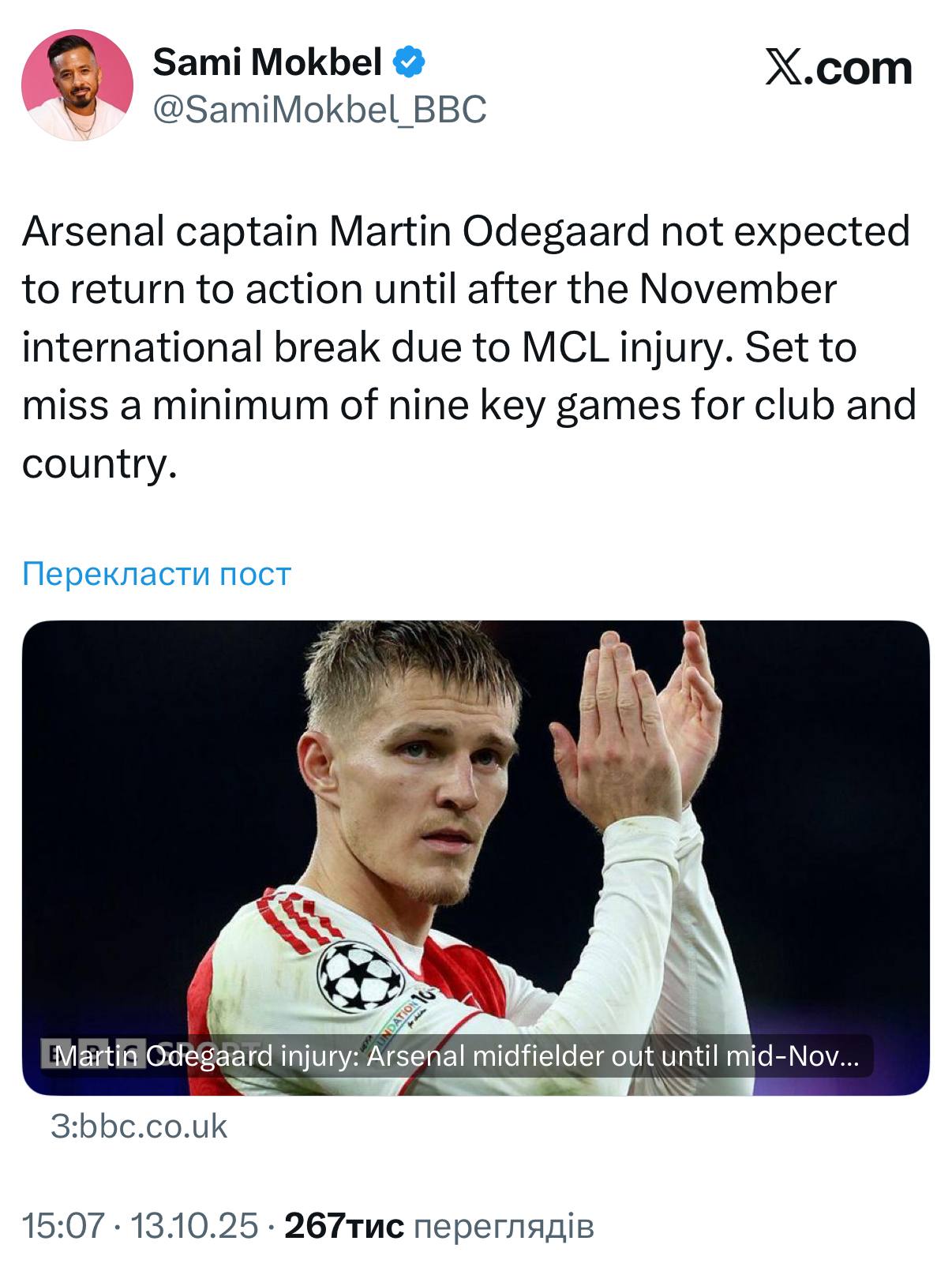Screen dimensions: 952x1271
Task: Click the word "country." ending the tweet
Action: [99, 463]
